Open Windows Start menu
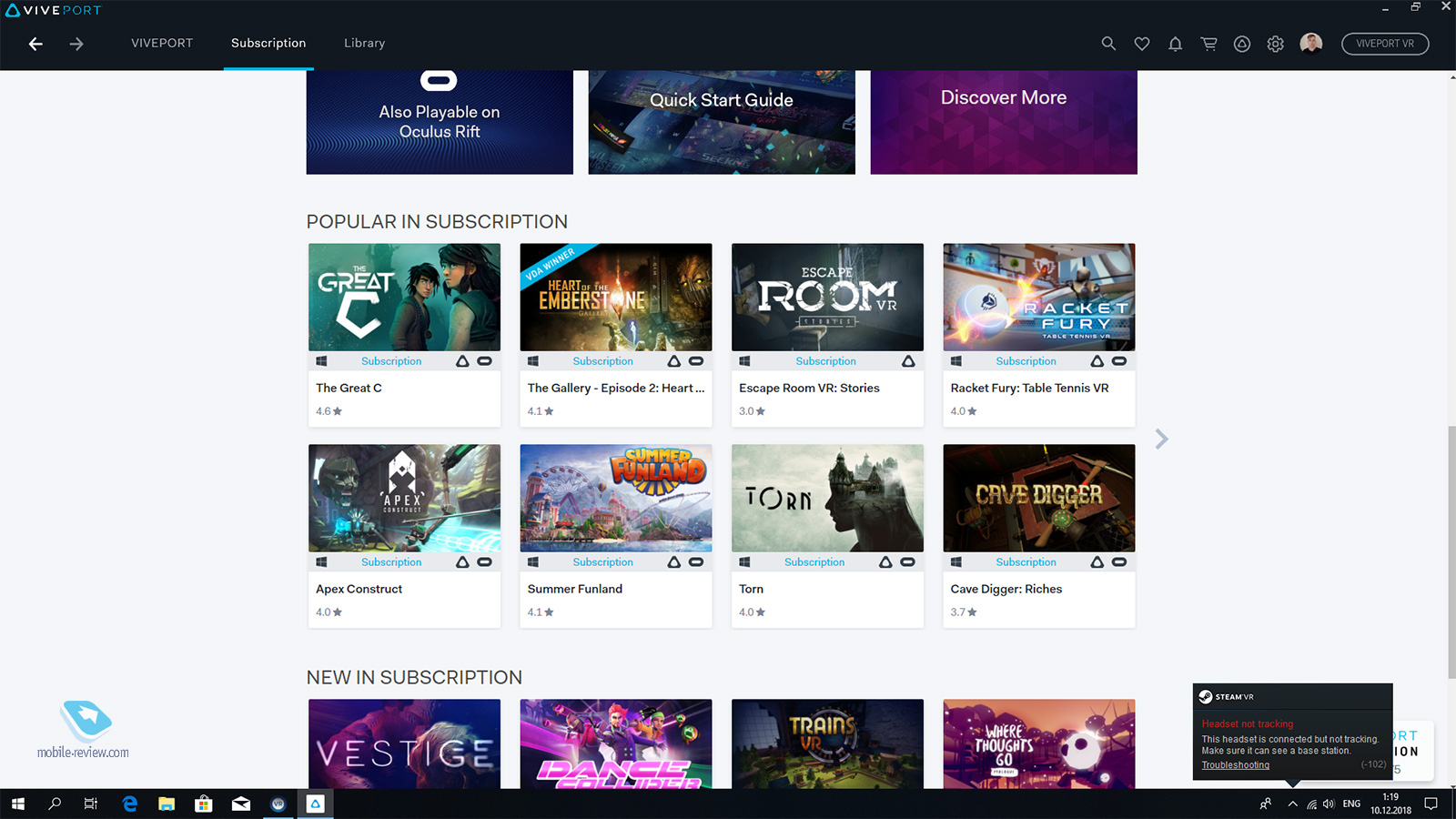 click(x=18, y=804)
